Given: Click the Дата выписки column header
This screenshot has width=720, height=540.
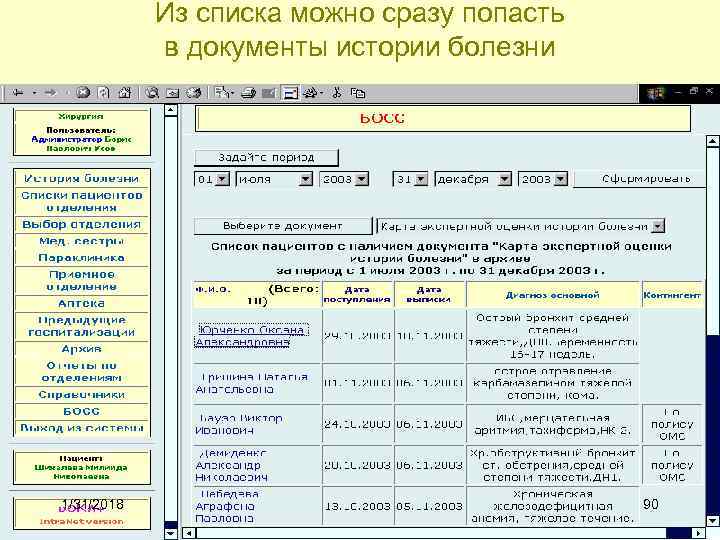Looking at the screenshot, I should [x=428, y=295].
